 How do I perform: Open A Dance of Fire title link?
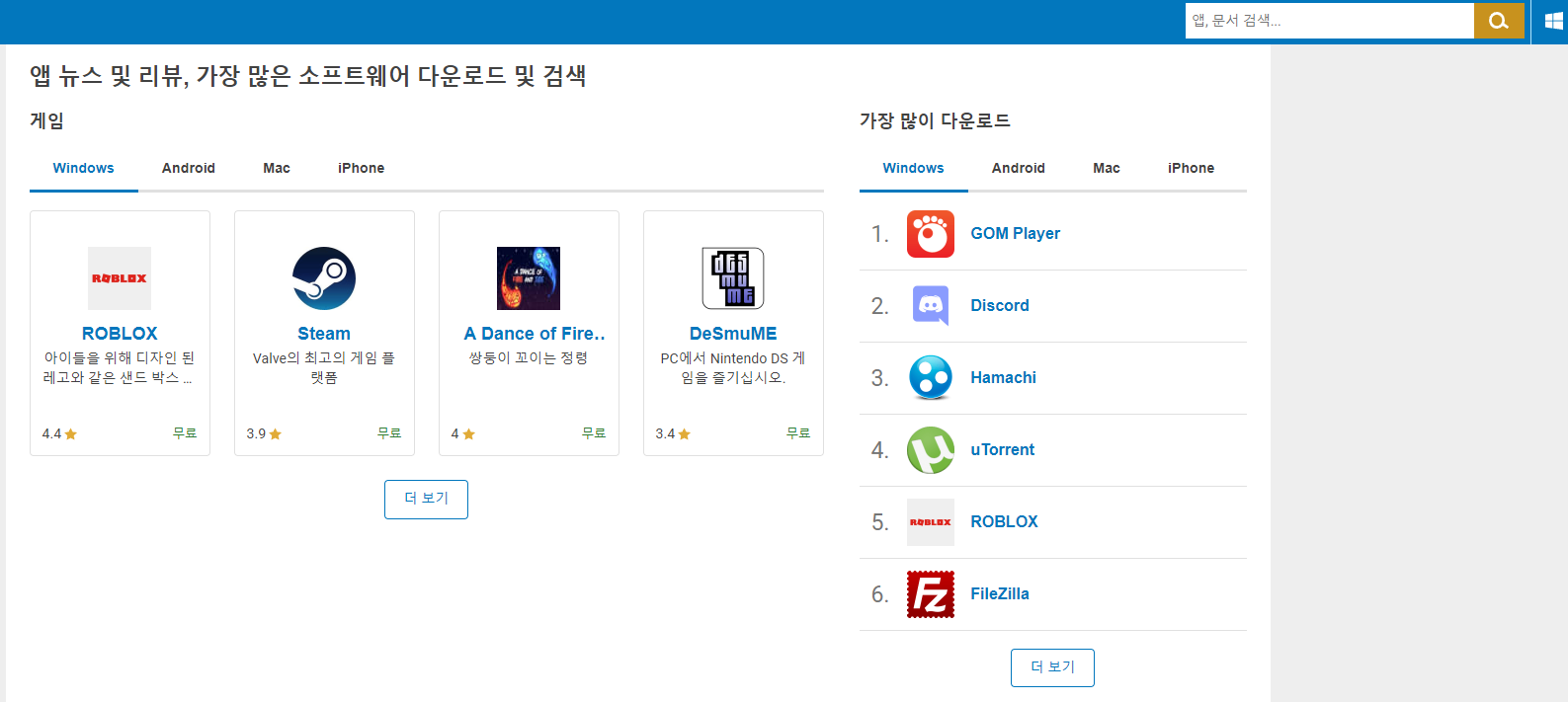pyautogui.click(x=535, y=334)
